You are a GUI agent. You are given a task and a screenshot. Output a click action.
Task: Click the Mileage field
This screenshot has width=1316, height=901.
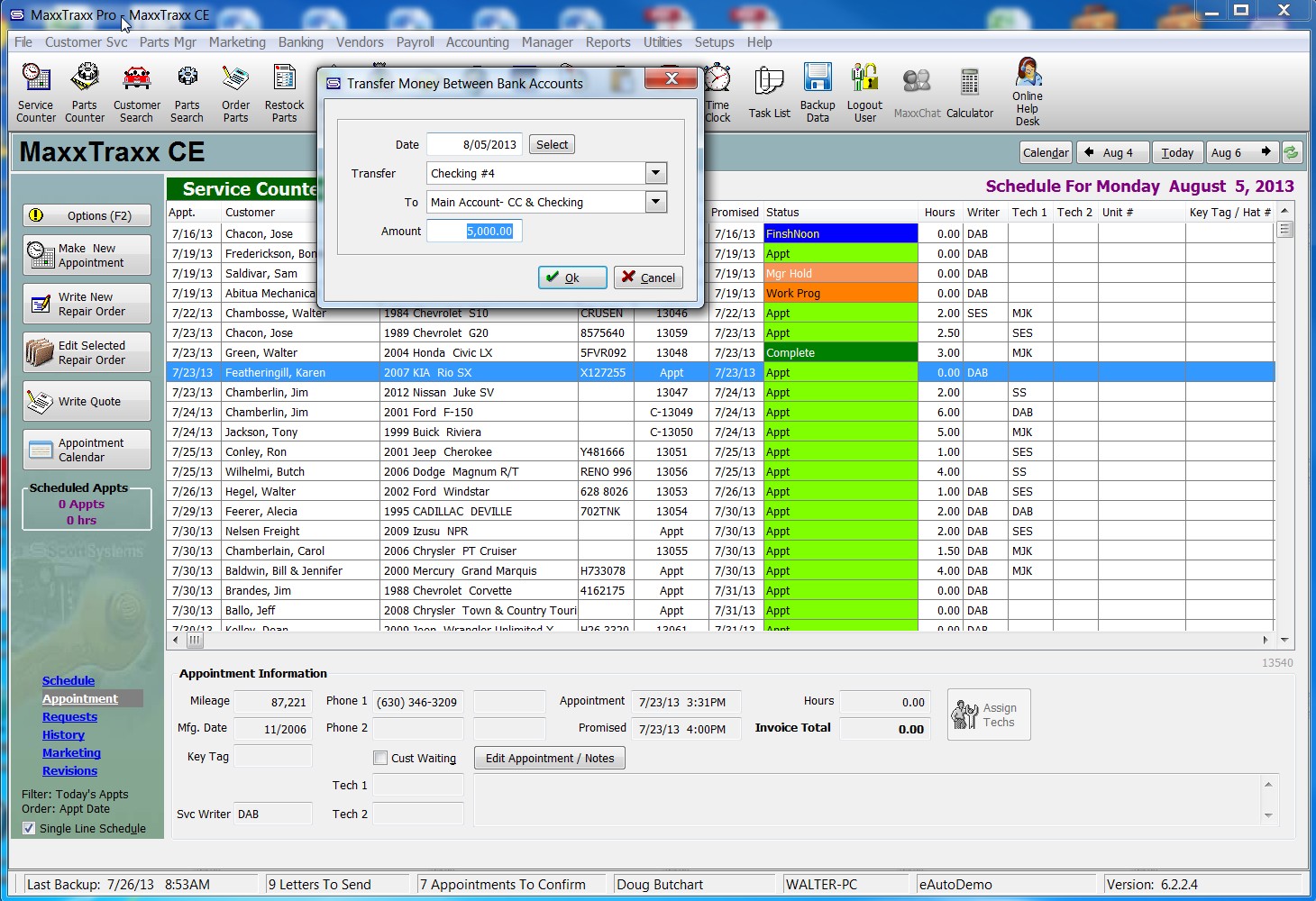point(273,702)
